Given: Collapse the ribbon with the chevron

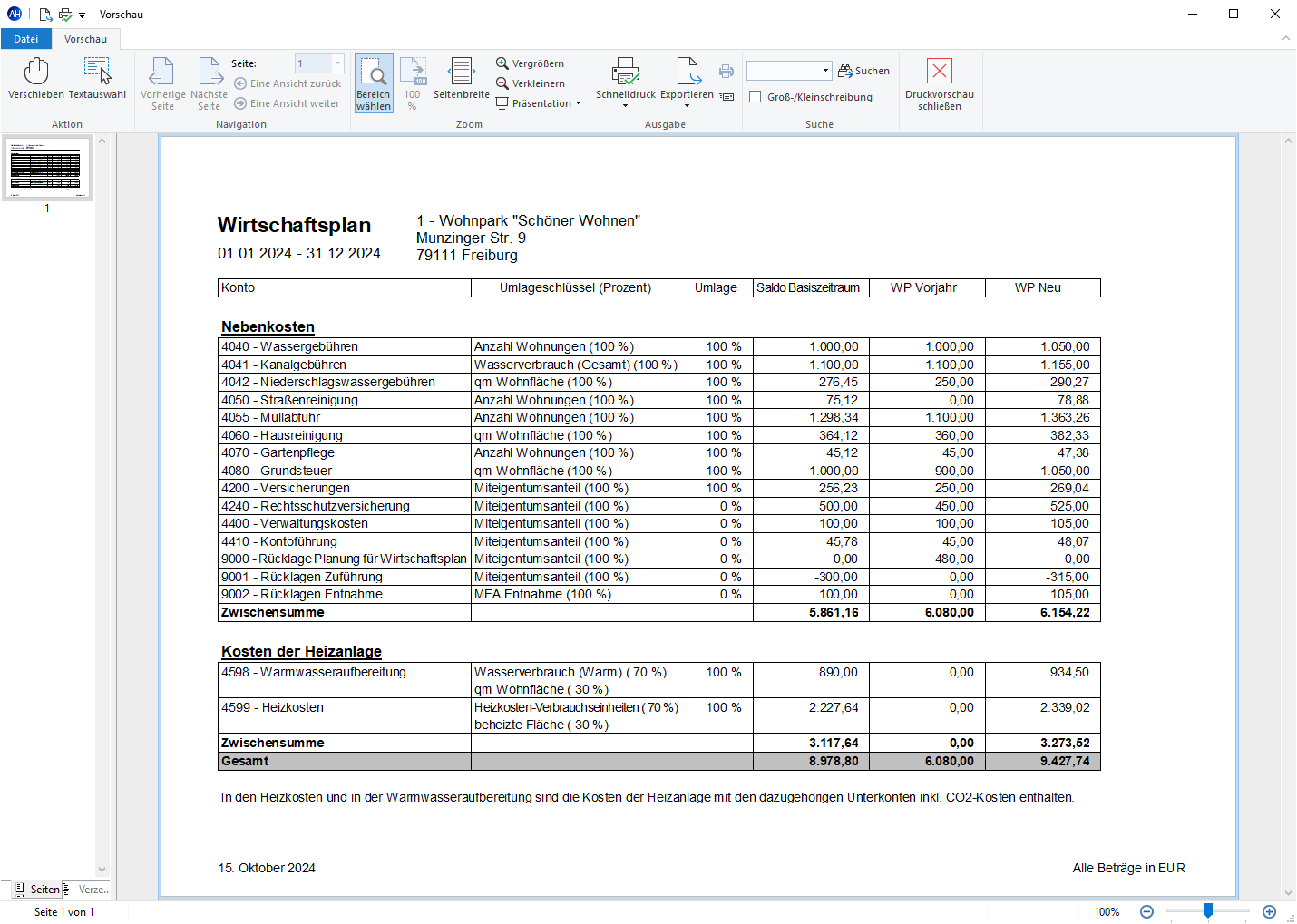Looking at the screenshot, I should click(x=1285, y=39).
